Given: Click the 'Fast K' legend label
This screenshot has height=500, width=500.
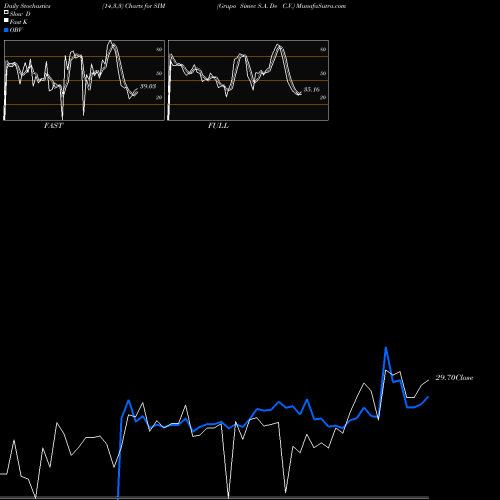Looking at the screenshot, I should pos(19,22).
